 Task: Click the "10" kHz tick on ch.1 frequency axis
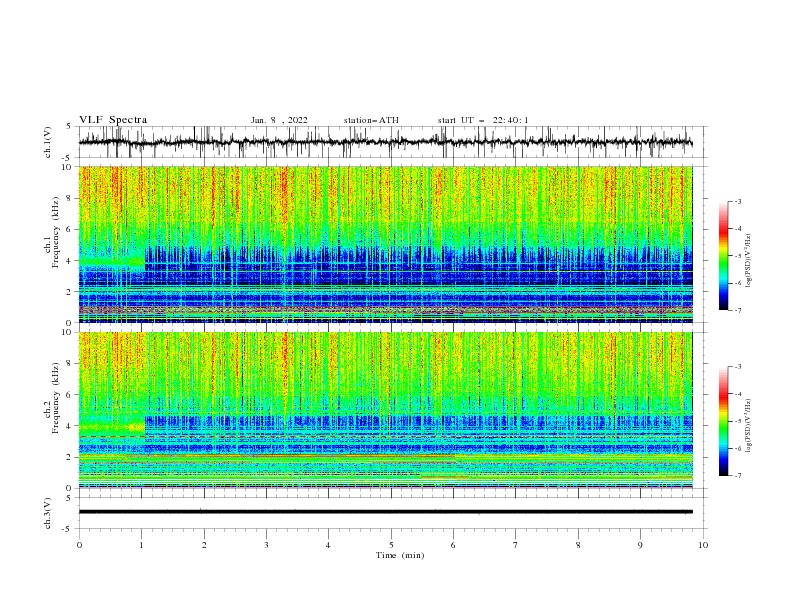point(68,167)
